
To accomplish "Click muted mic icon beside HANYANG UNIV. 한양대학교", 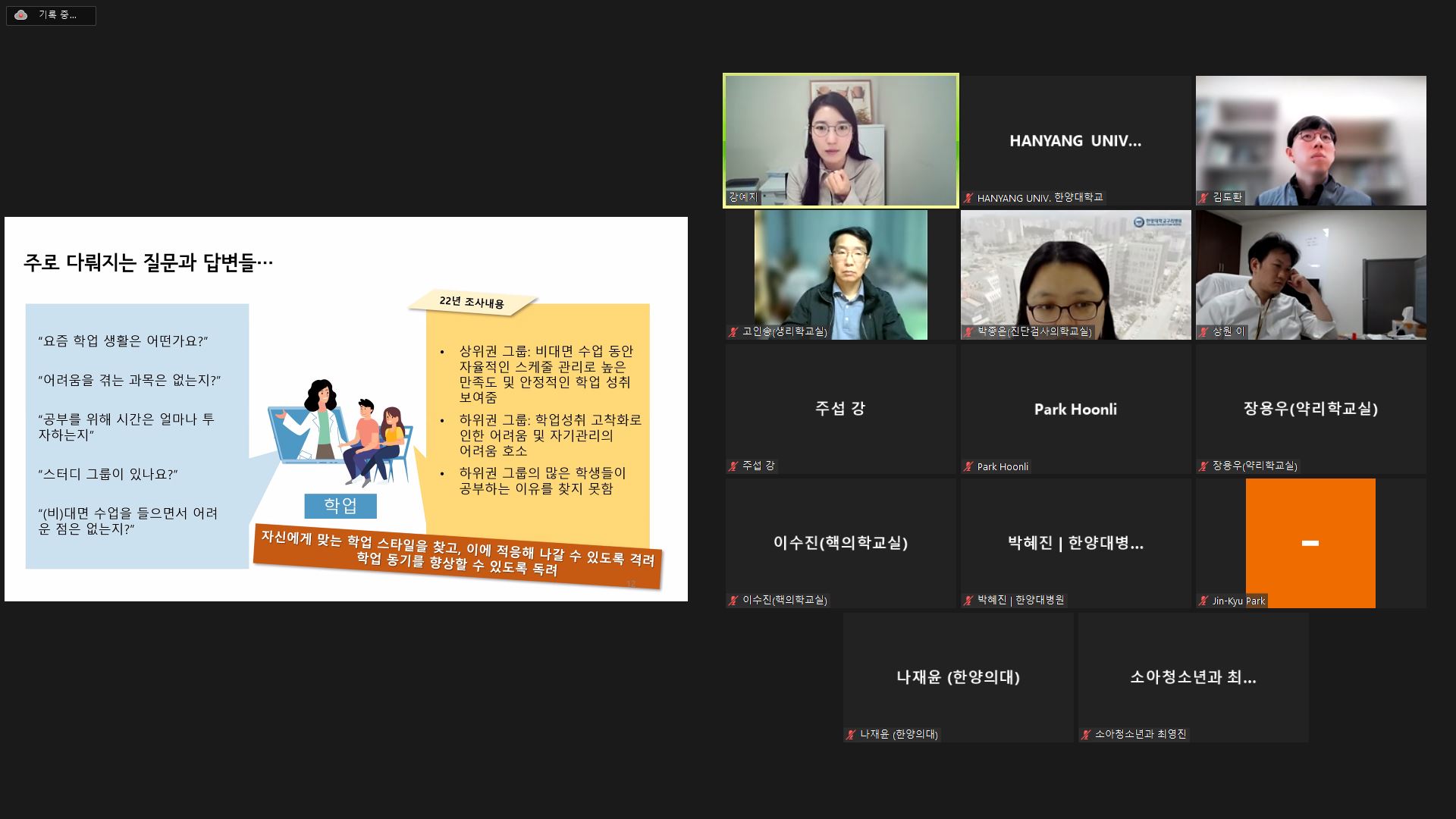I will (968, 199).
